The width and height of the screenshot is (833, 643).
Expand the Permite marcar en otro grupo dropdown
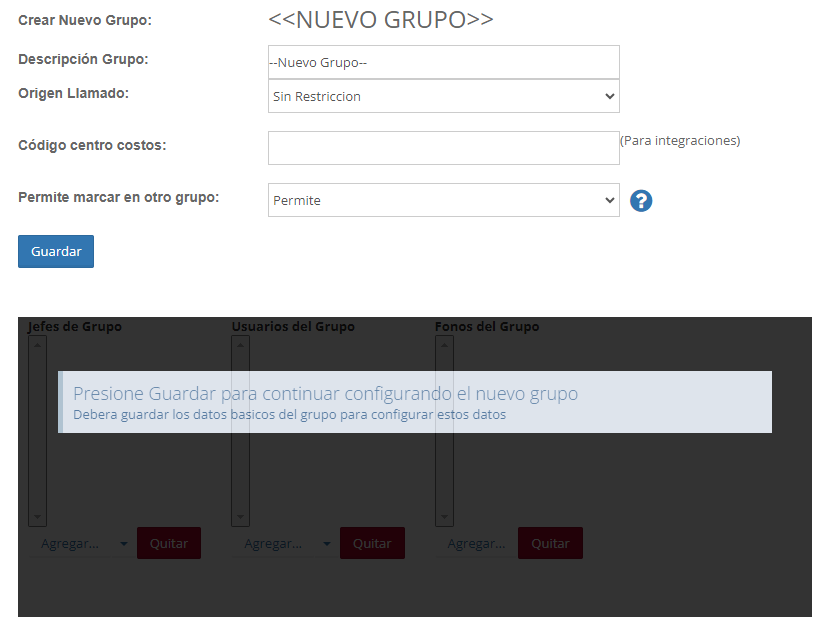click(x=443, y=200)
